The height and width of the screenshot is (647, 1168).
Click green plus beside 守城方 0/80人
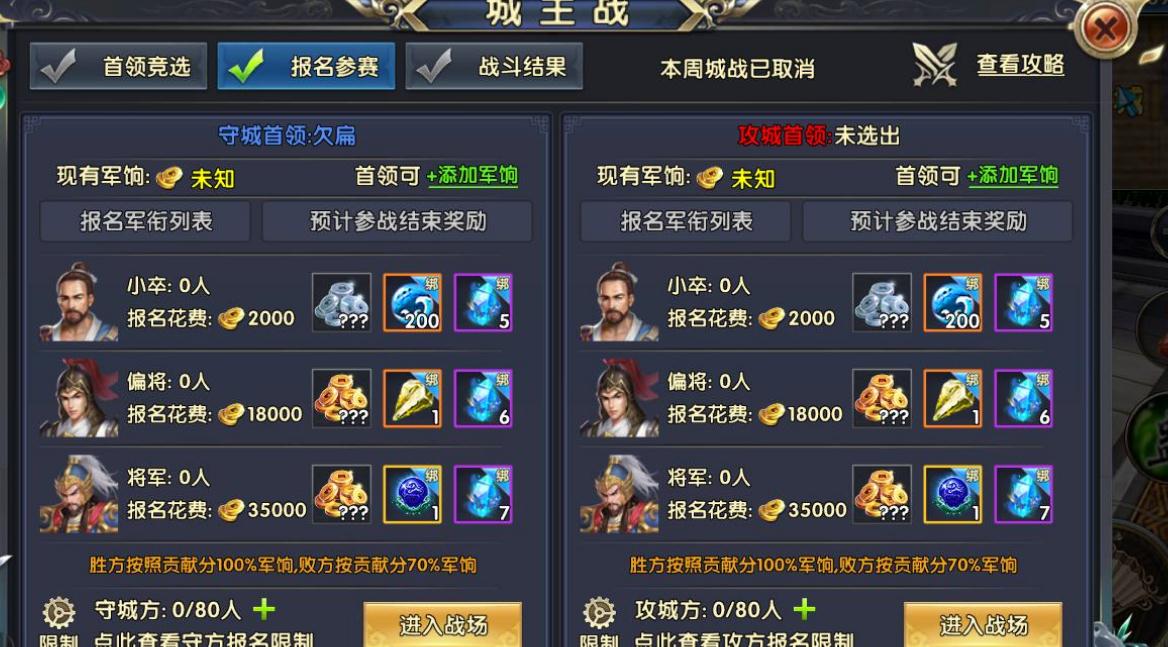coord(264,610)
